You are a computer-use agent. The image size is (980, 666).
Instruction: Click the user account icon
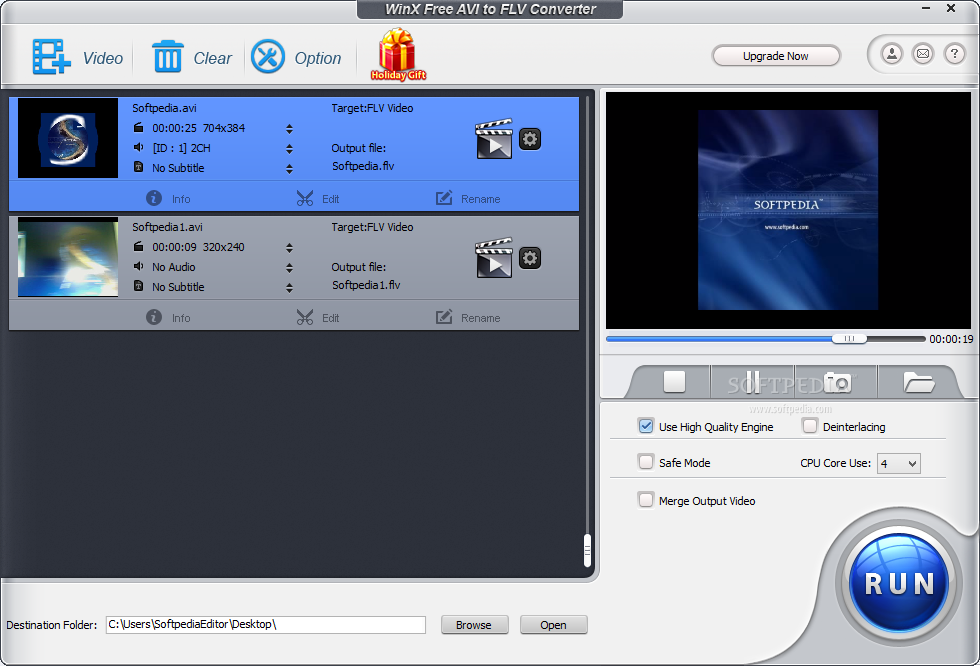click(892, 54)
